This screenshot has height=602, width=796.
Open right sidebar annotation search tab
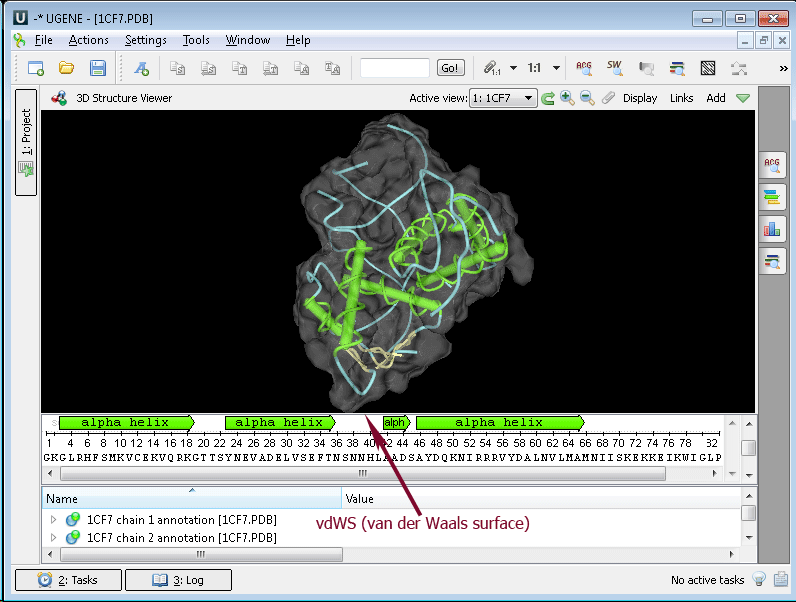click(772, 262)
